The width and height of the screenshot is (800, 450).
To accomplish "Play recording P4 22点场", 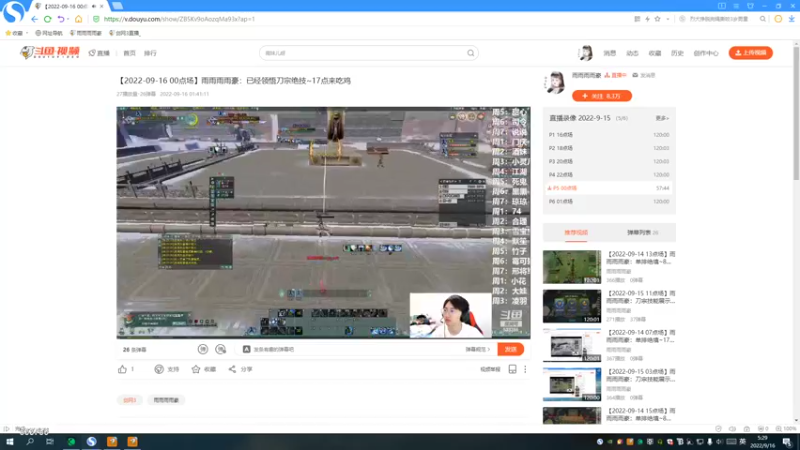I will coord(609,174).
